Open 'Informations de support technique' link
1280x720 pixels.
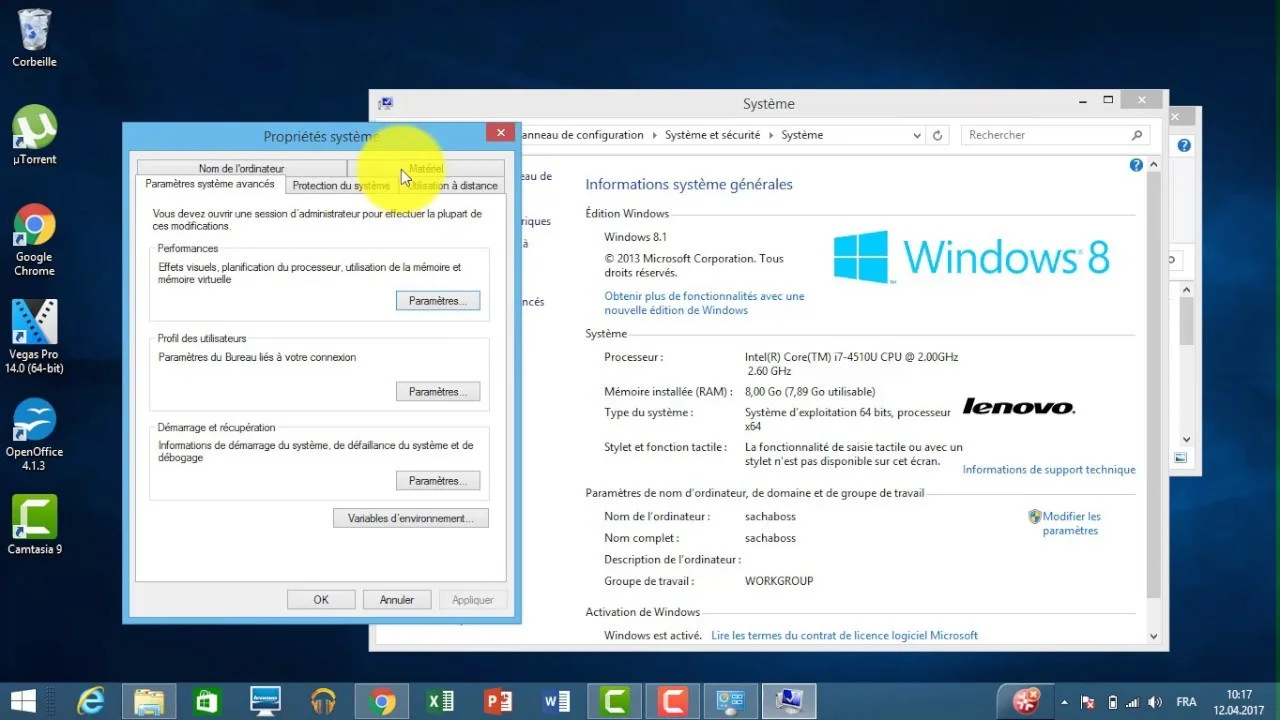[1049, 470]
